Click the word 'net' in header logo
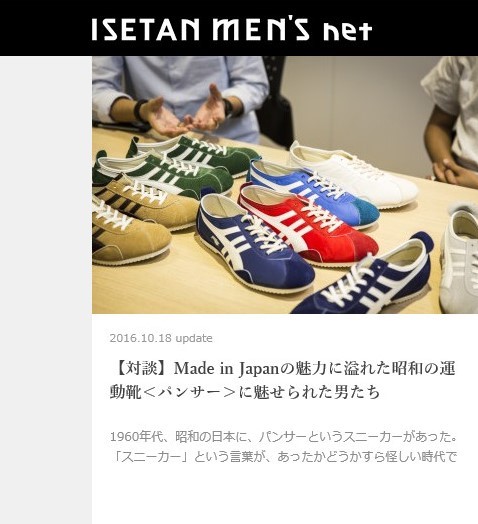 347,30
